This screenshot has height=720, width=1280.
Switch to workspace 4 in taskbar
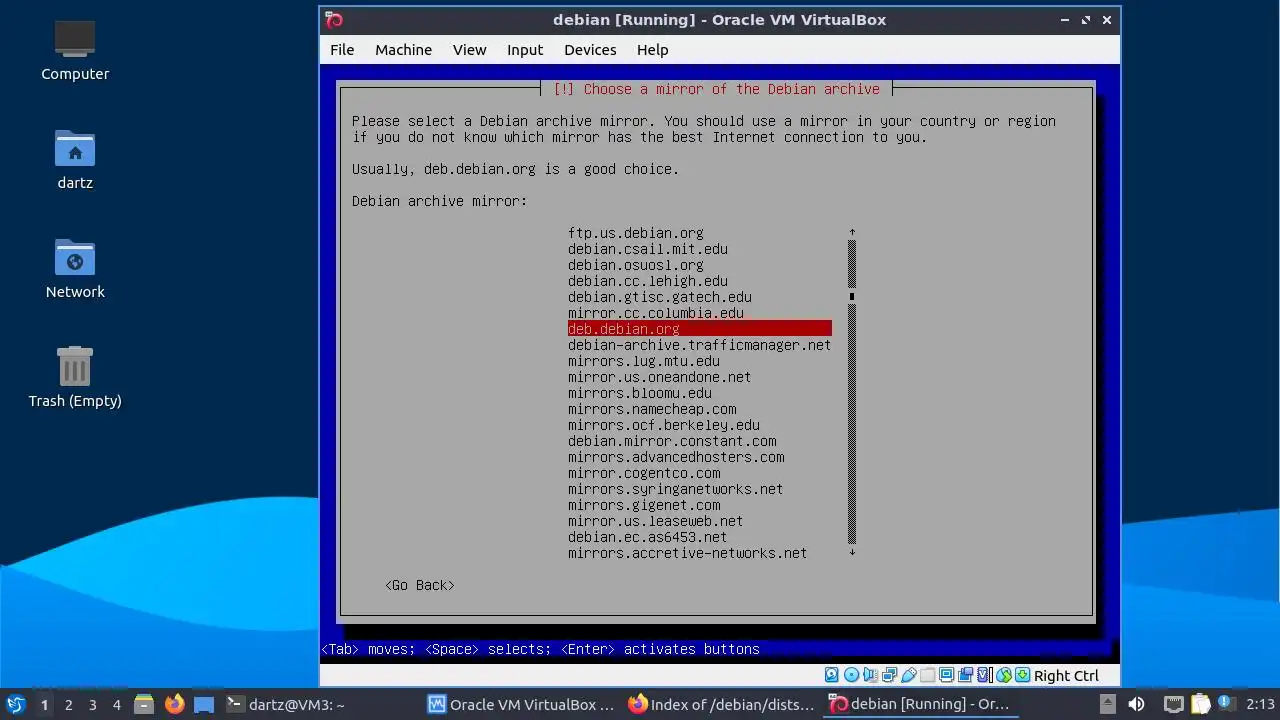[x=116, y=704]
